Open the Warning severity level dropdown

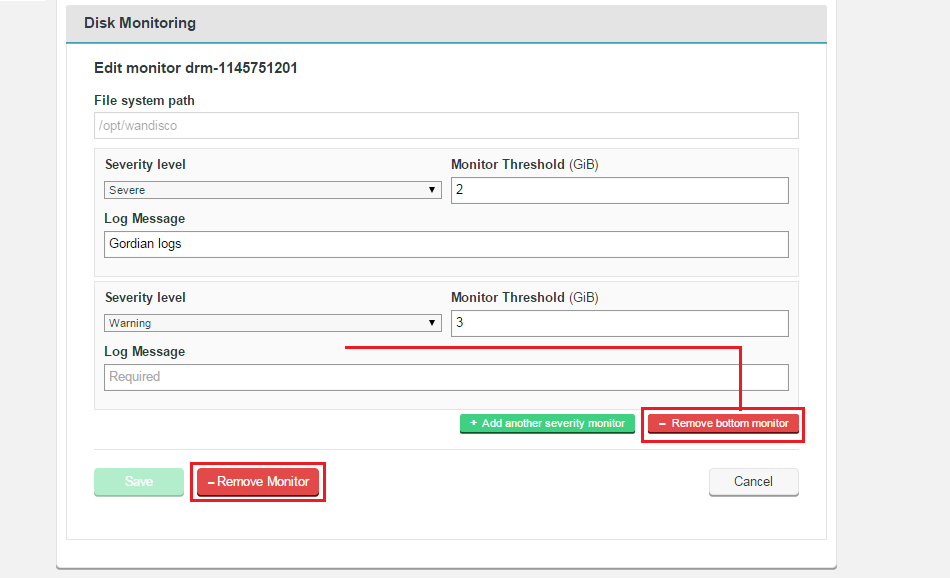pos(273,323)
